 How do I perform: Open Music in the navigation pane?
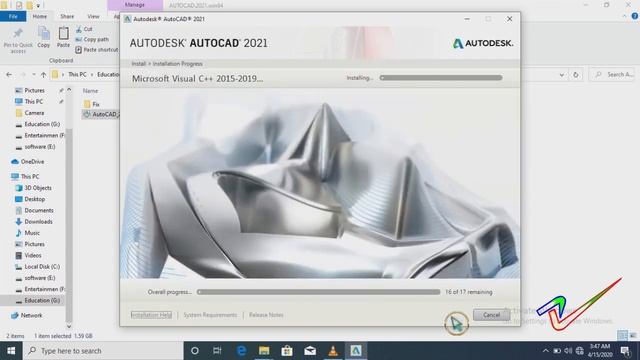32,233
